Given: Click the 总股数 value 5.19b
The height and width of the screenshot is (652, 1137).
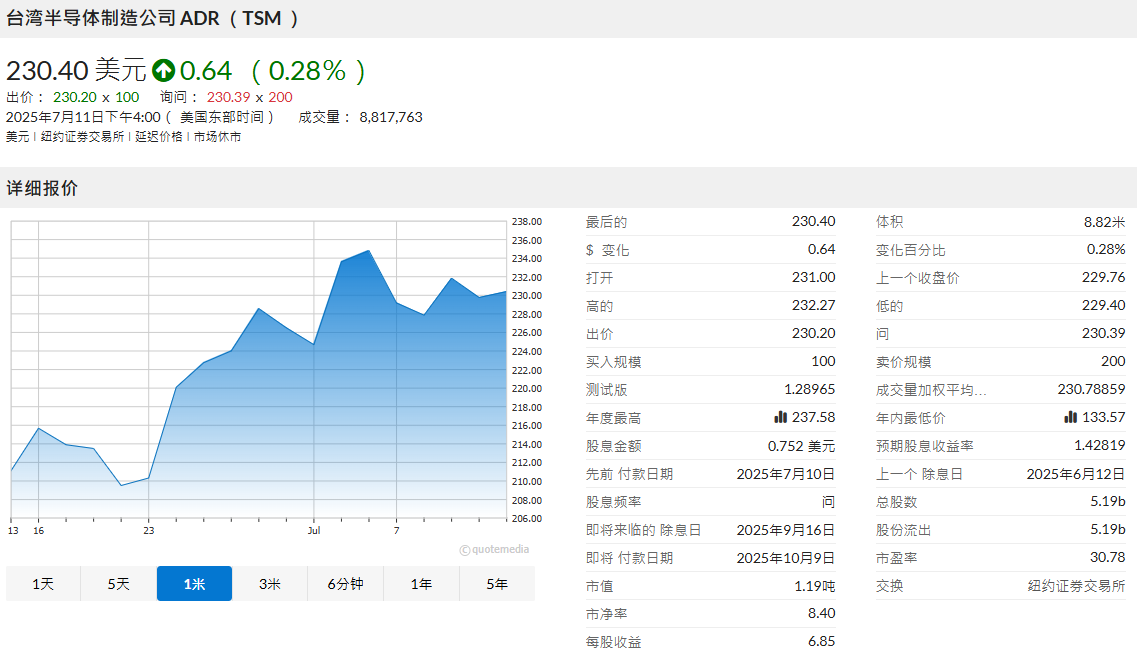Looking at the screenshot, I should [x=1108, y=501].
